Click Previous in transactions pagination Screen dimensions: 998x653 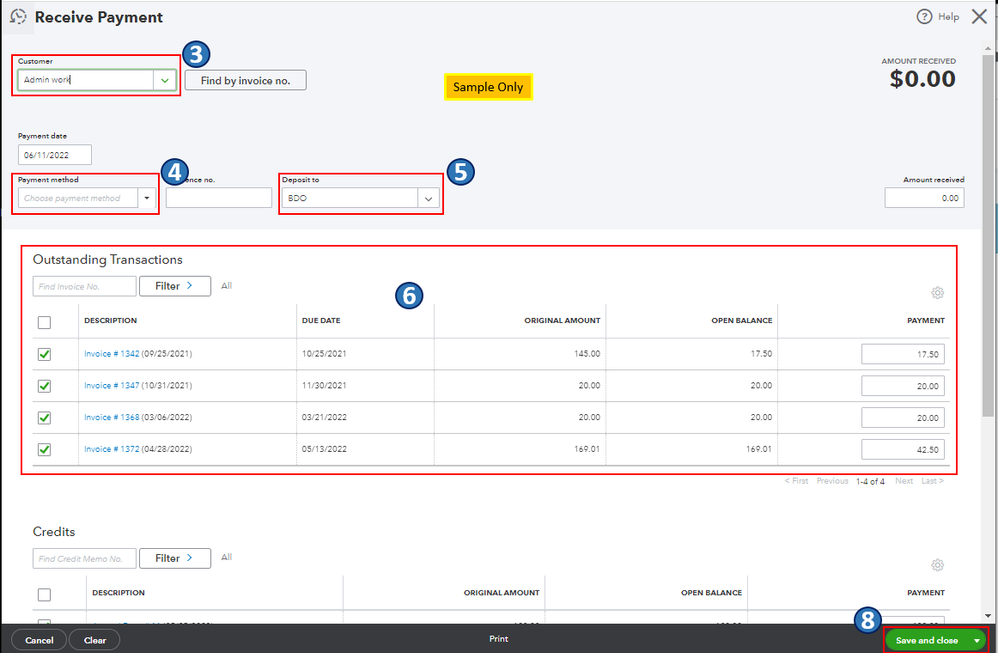[832, 481]
